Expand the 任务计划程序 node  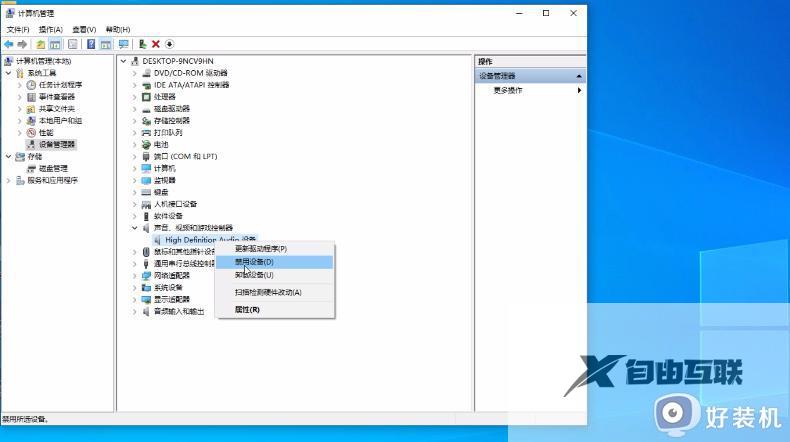pos(20,85)
